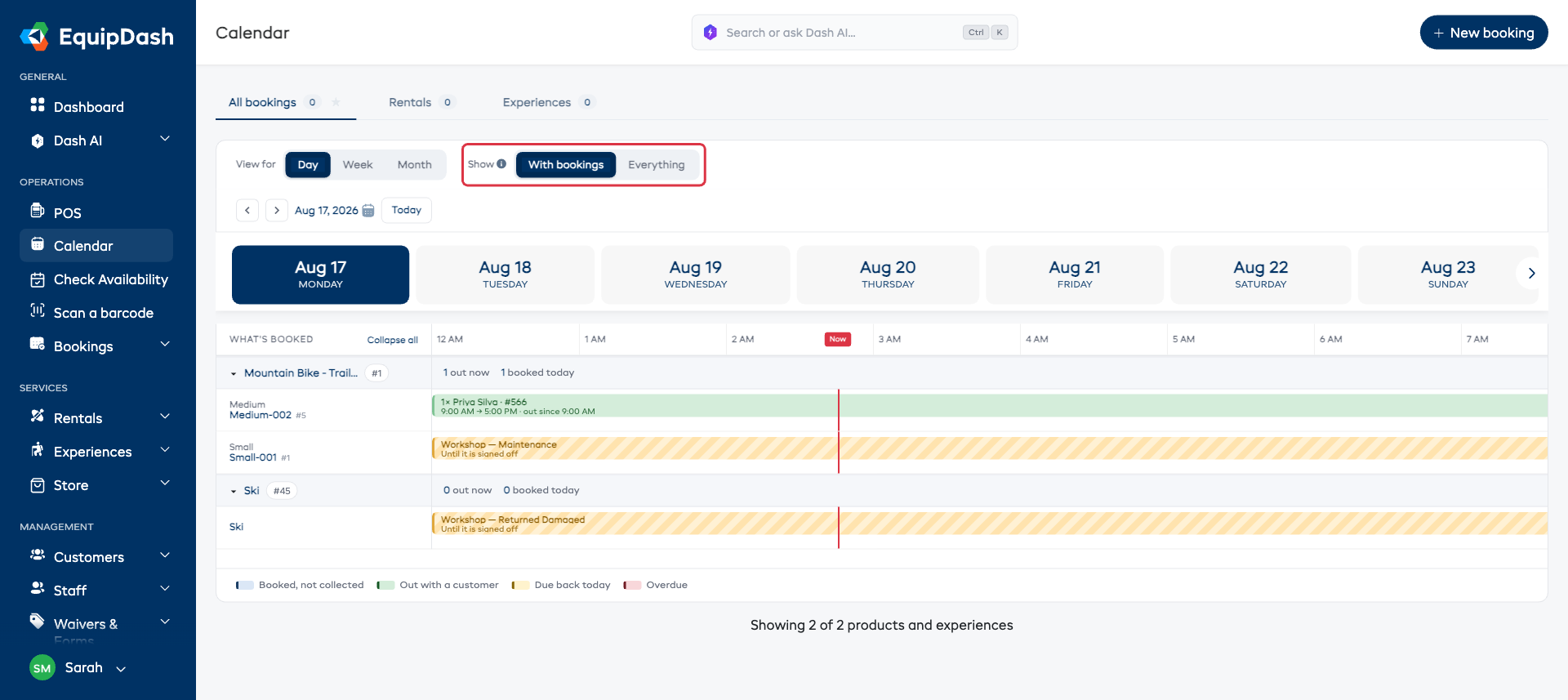This screenshot has height=700, width=1568.
Task: Go to the next day arrow
Action: (277, 211)
